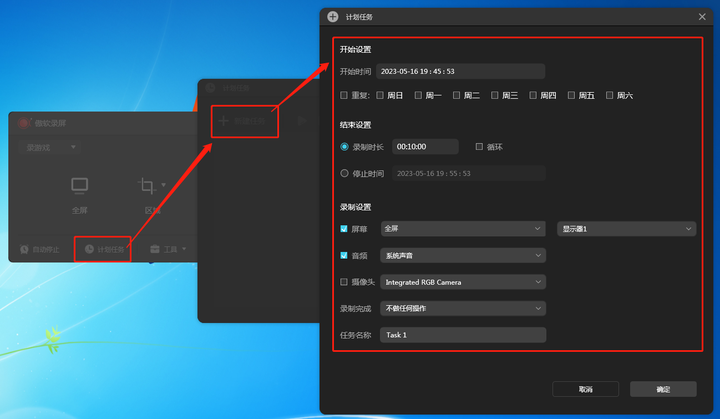Open the arrow beside the 区域 crop icon
This screenshot has height=419, width=720.
[163, 185]
